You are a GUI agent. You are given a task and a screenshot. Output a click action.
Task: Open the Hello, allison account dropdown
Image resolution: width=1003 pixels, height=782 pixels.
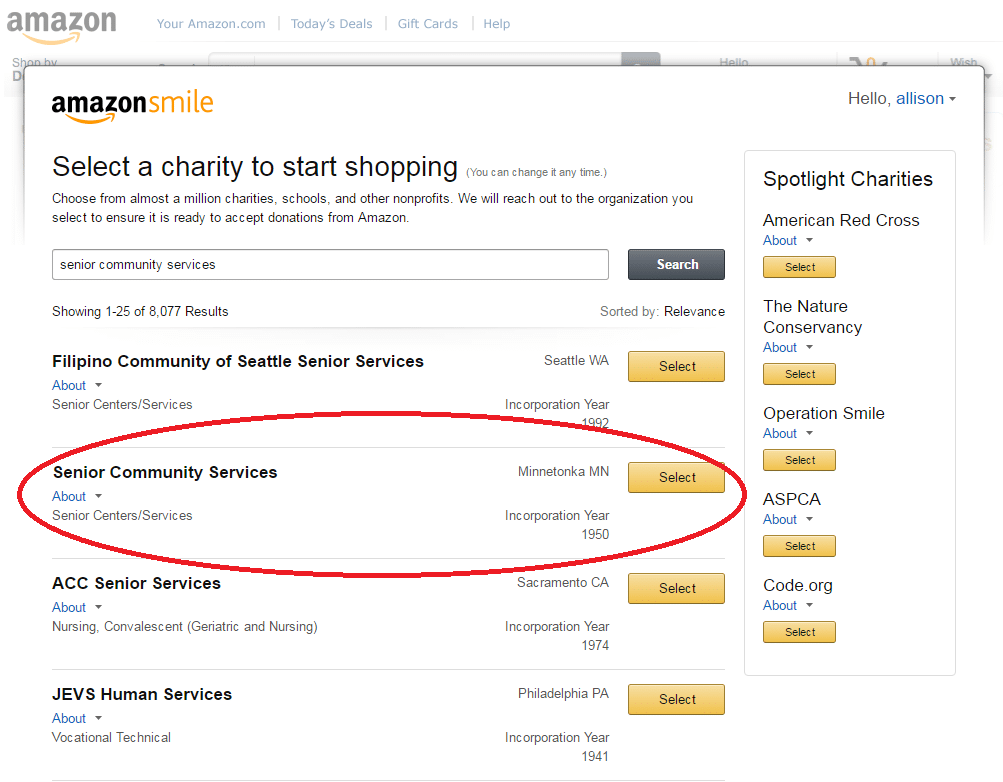901,99
